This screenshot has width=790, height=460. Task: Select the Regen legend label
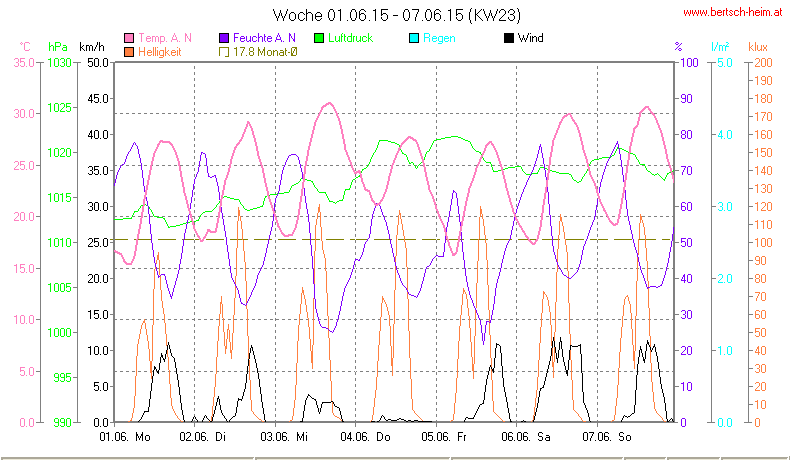pos(439,38)
